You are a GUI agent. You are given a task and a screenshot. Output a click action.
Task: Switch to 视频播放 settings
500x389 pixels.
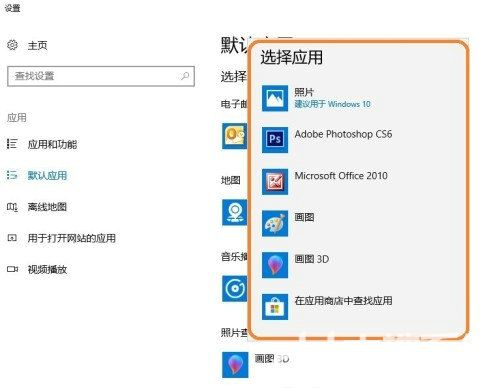tap(47, 269)
